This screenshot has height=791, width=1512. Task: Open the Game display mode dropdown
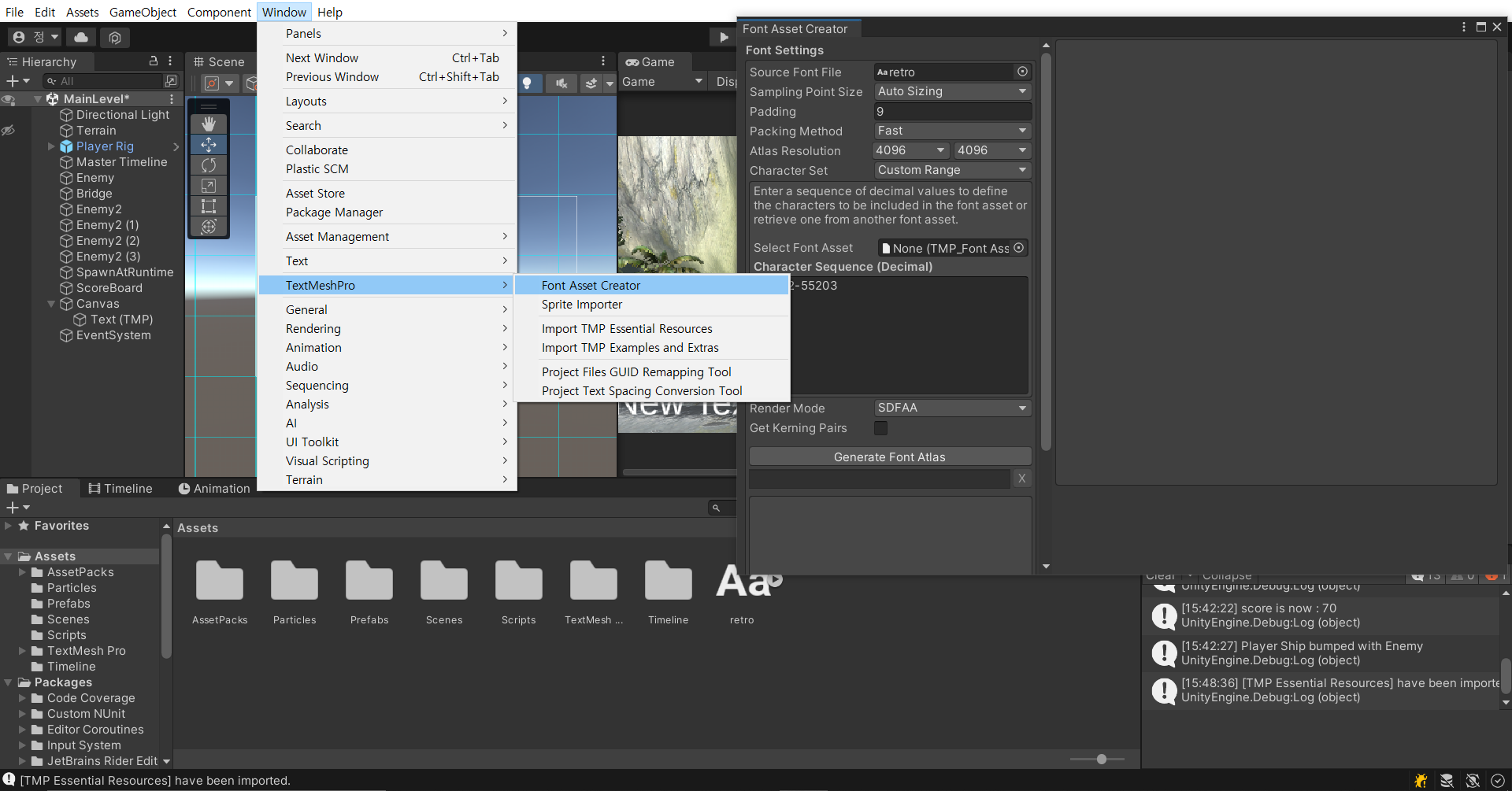(662, 82)
